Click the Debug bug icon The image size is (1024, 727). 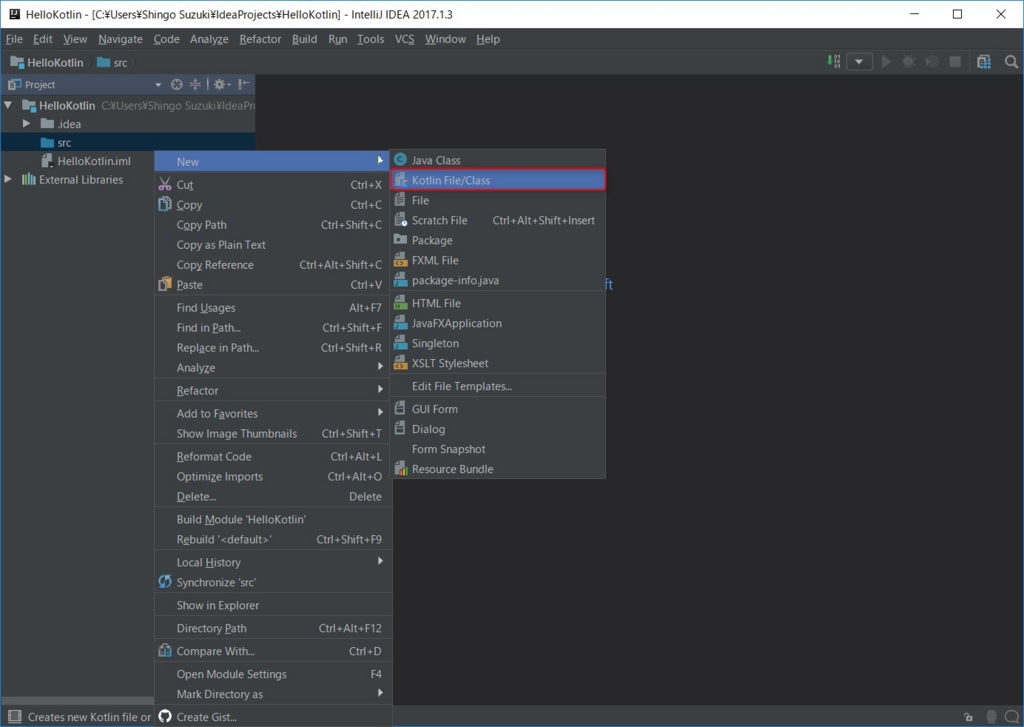(x=908, y=62)
